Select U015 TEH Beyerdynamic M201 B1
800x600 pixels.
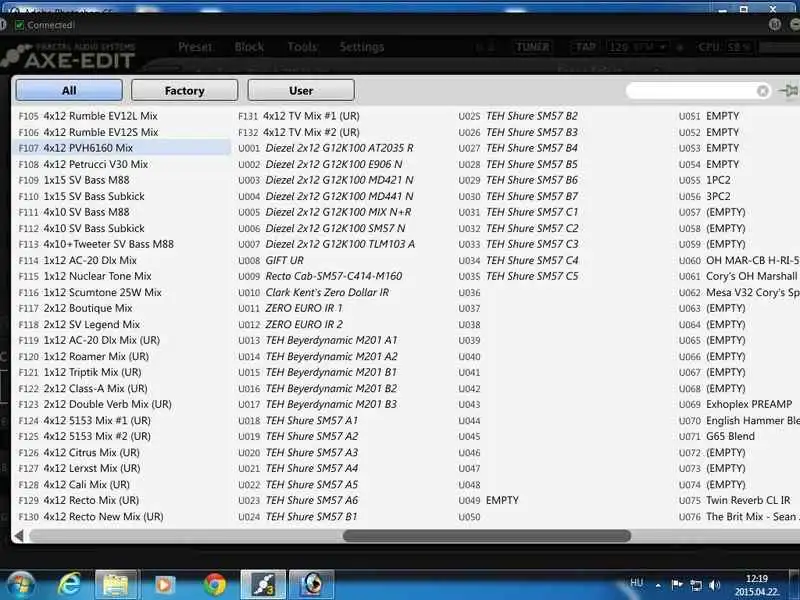342,372
